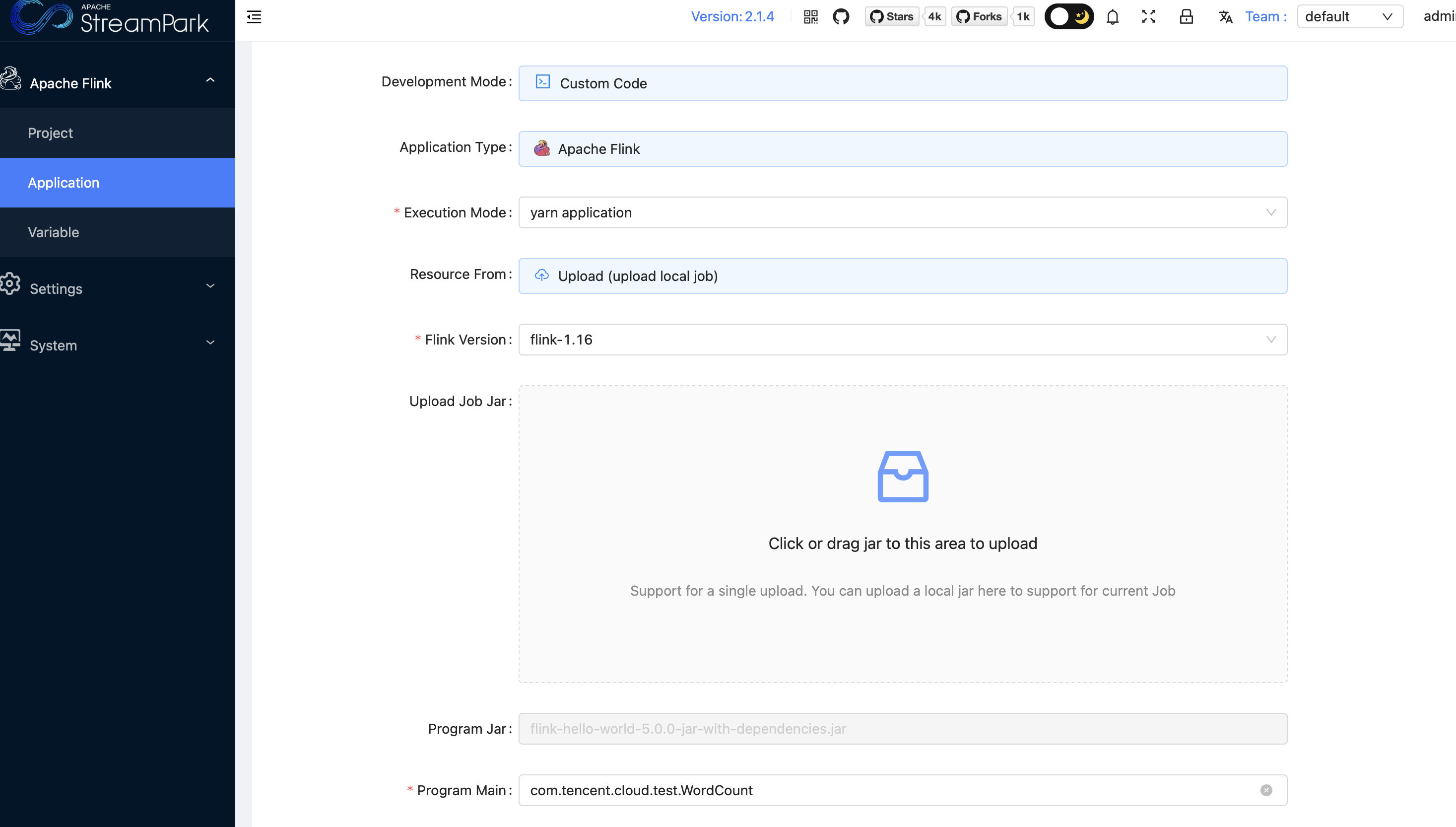Open the Variable menu item
The image size is (1456, 827).
coord(118,232)
